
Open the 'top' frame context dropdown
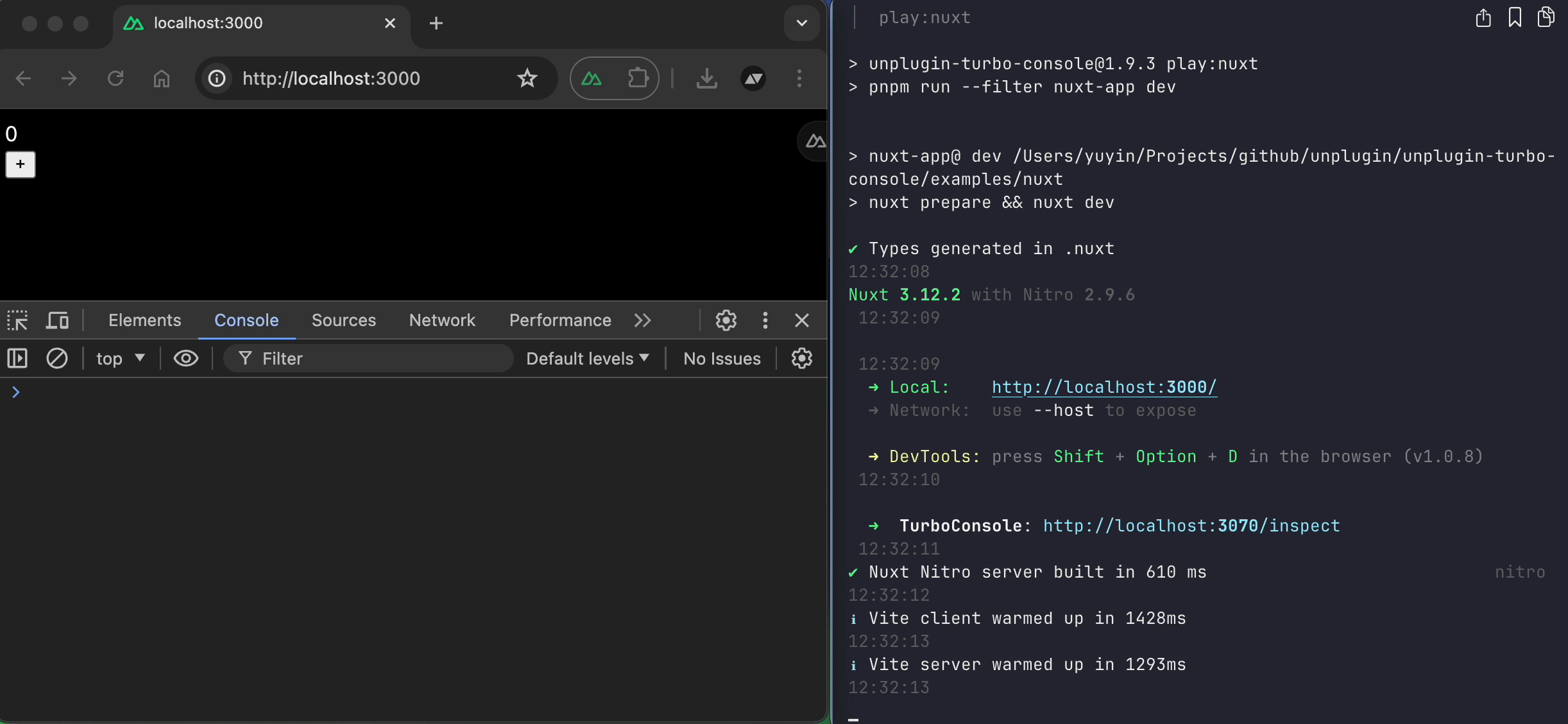pyautogui.click(x=119, y=358)
